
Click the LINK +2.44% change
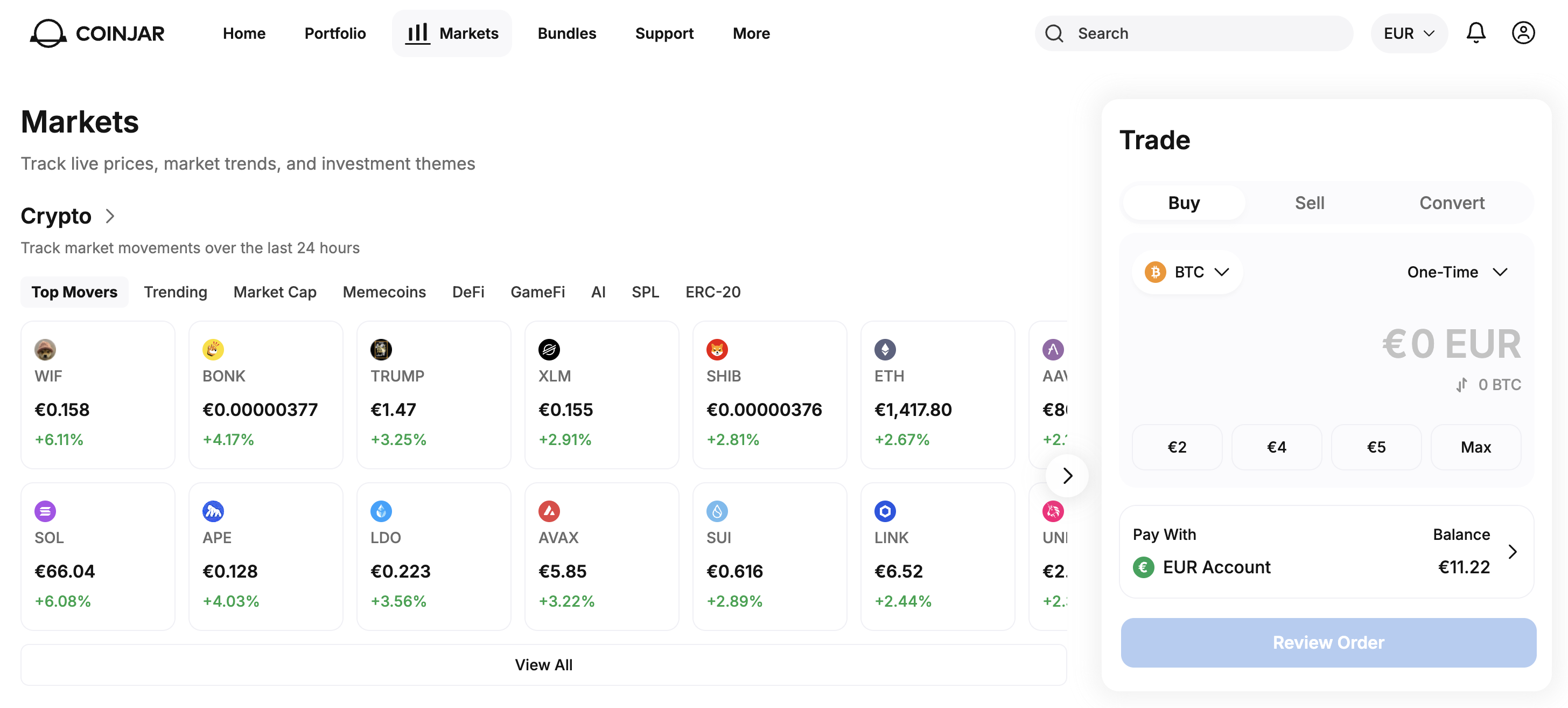tap(902, 601)
